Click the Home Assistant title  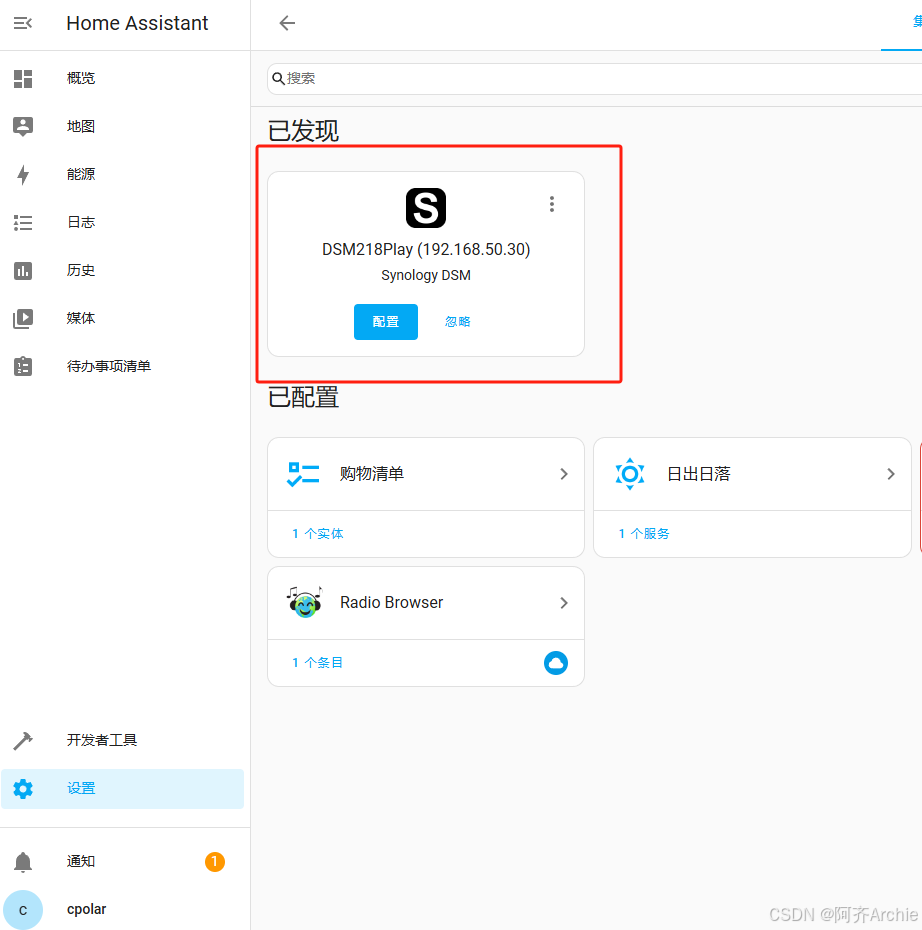137,23
